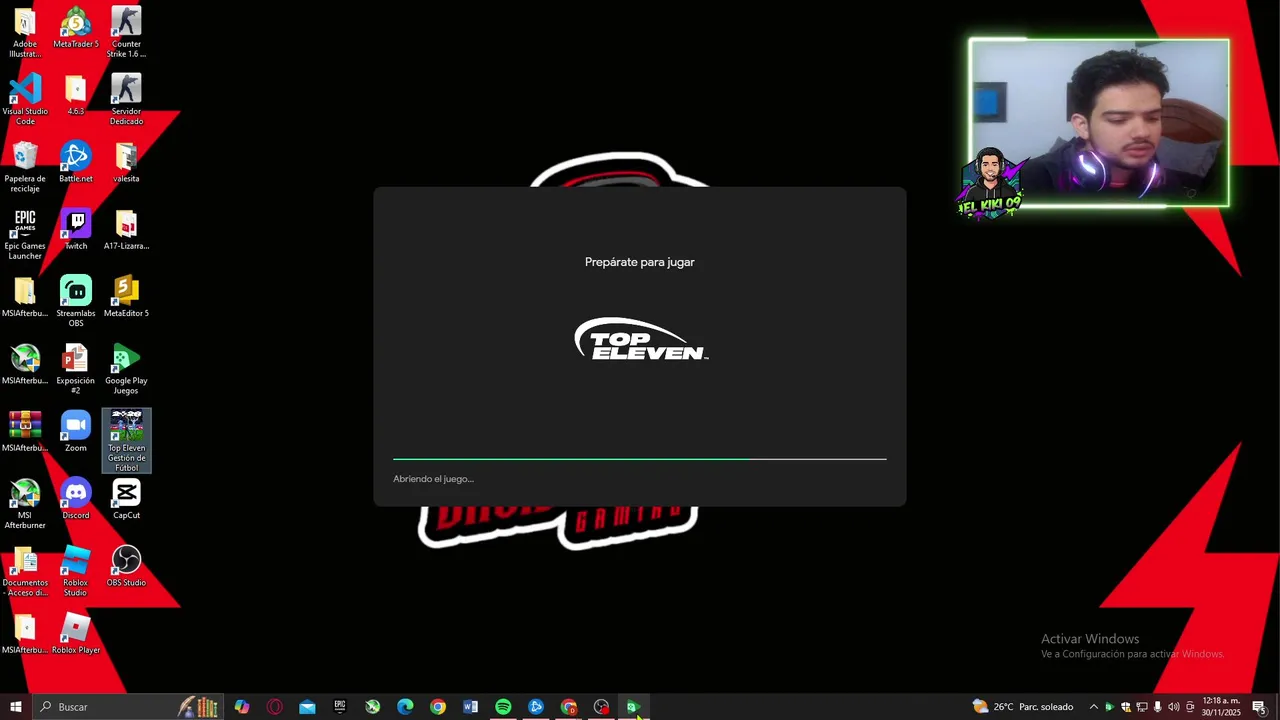The image size is (1280, 720).
Task: Open the Epic Games Launcher desktop shortcut
Action: [x=25, y=234]
